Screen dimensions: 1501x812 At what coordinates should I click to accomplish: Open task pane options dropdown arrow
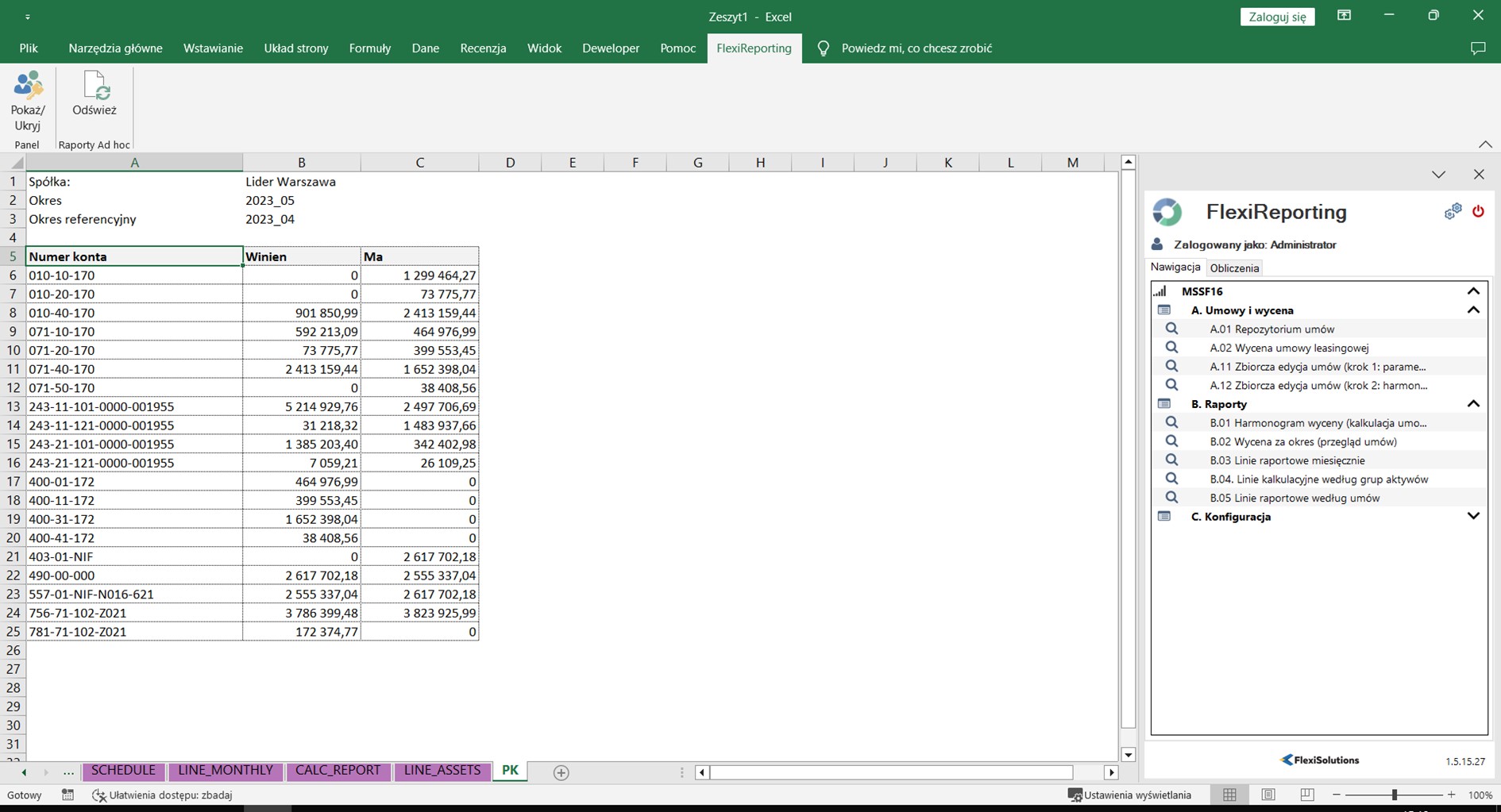(x=1438, y=175)
